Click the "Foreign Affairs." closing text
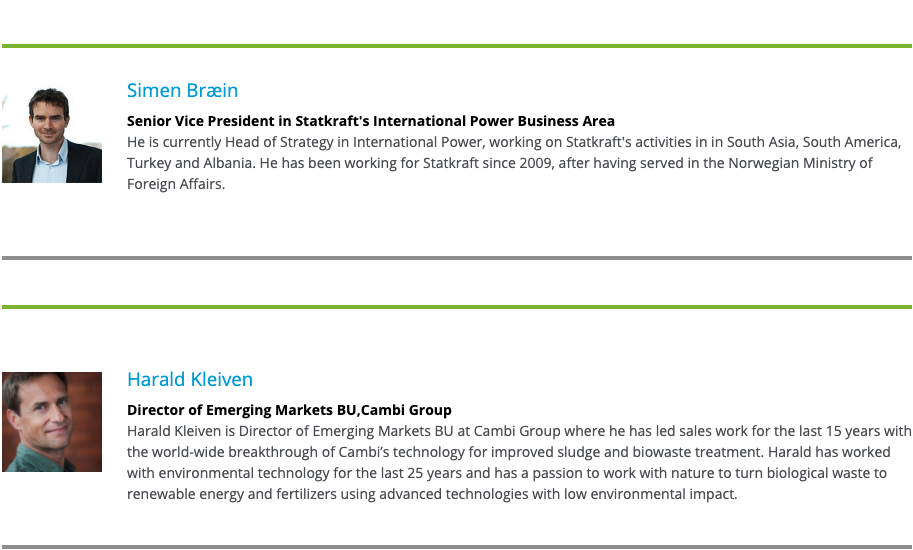Screen dimensions: 913x550 176,184
